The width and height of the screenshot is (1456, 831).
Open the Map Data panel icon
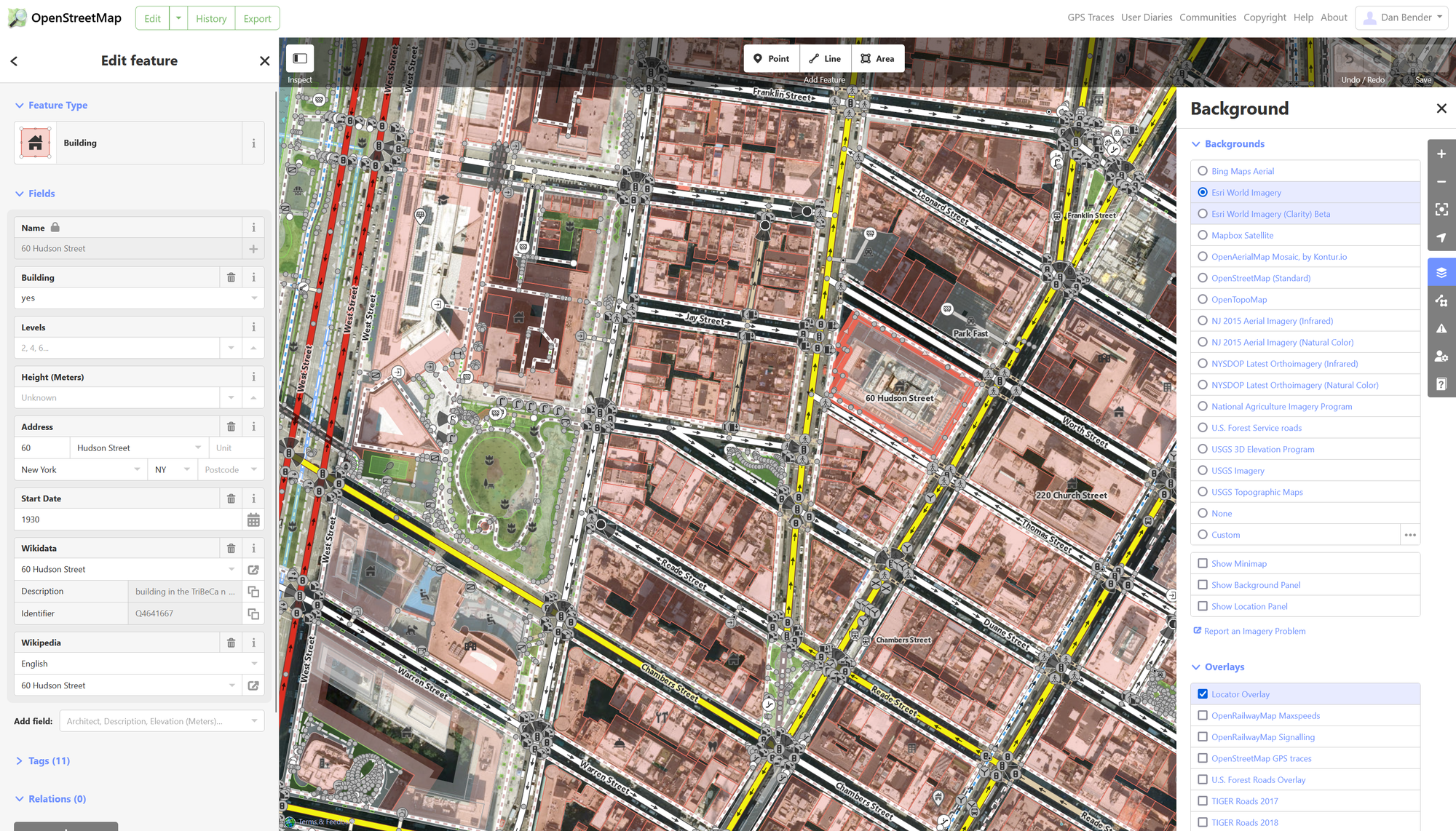pyautogui.click(x=1441, y=301)
